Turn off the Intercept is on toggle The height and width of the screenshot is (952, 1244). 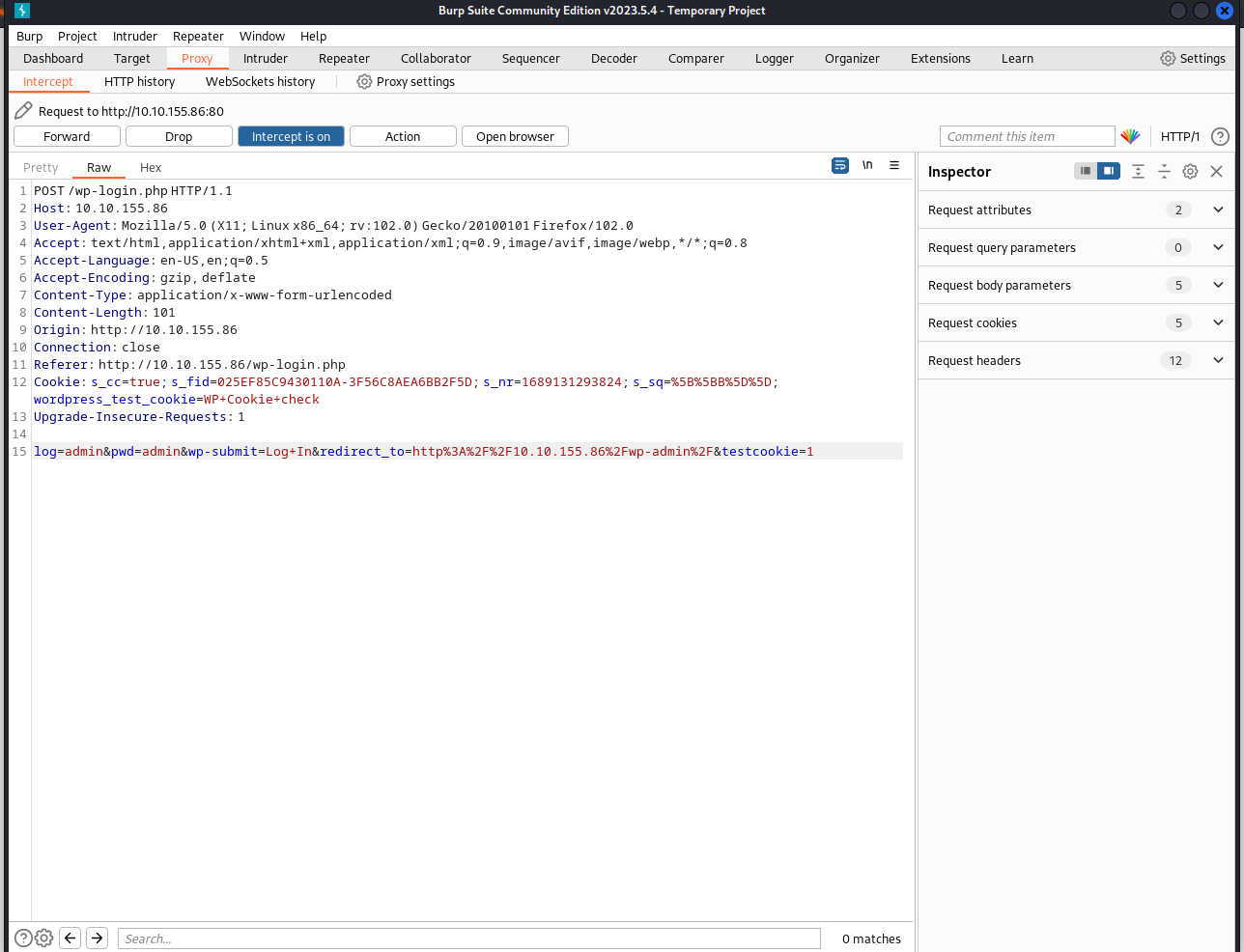(x=291, y=136)
